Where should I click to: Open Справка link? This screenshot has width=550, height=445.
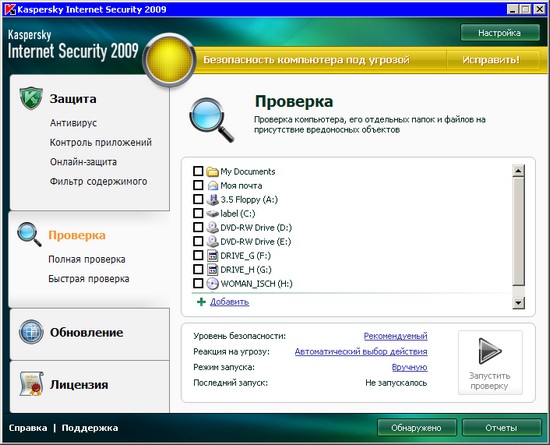click(x=28, y=428)
